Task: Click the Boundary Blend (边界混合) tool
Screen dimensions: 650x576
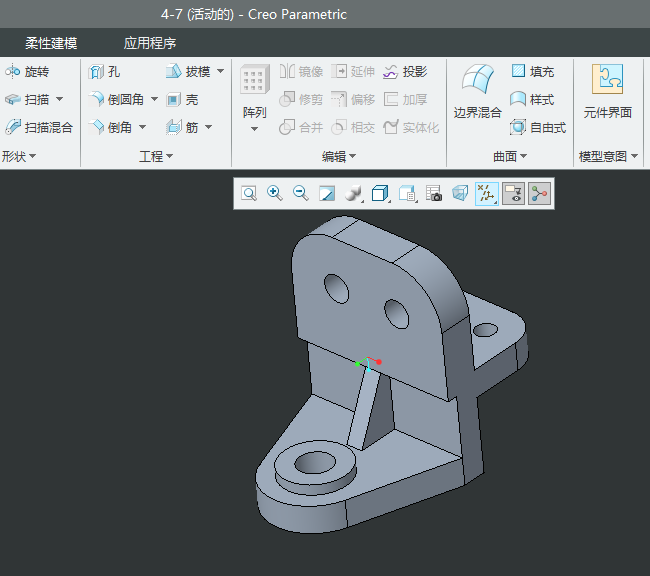Action: pyautogui.click(x=477, y=93)
